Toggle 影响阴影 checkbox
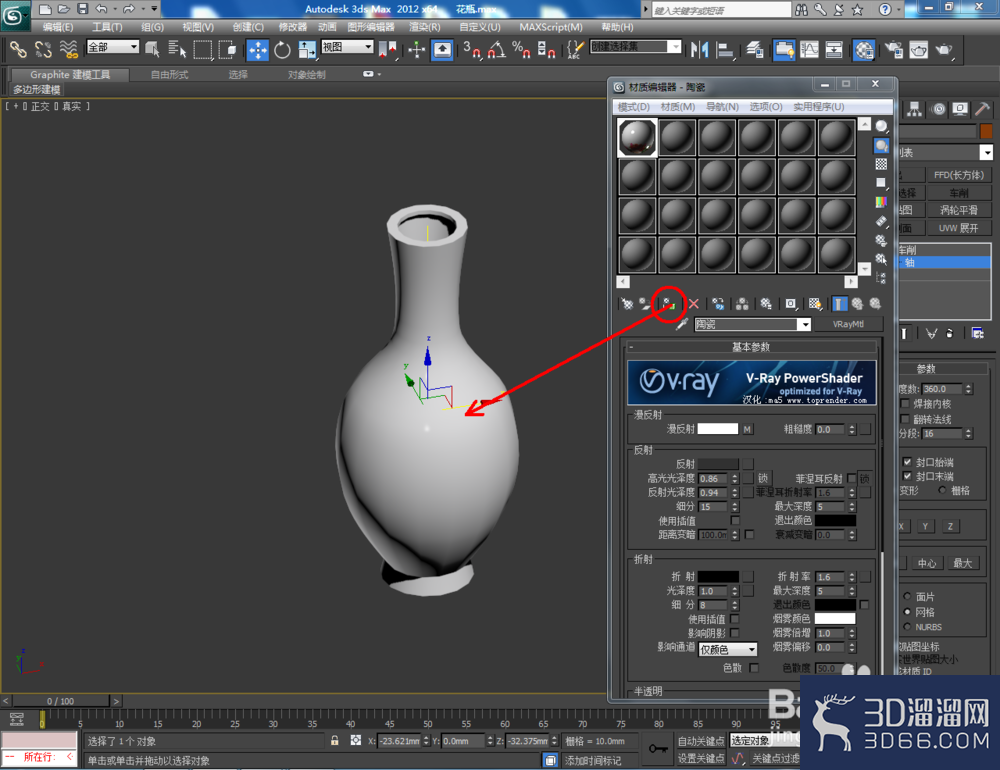Screen dimensions: 1000x770 pyautogui.click(x=735, y=633)
